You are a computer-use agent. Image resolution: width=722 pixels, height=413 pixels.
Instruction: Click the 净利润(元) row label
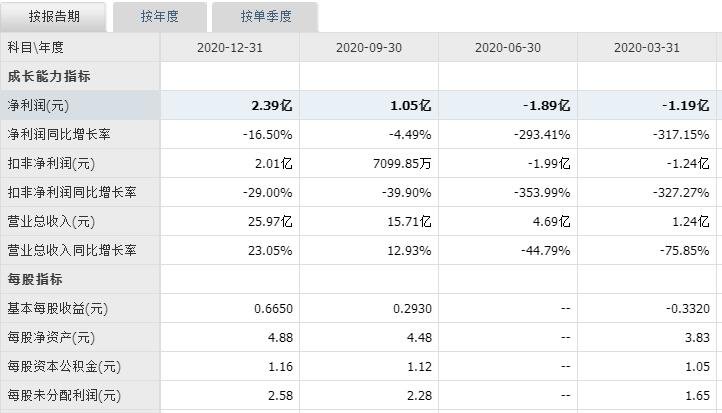click(39, 105)
